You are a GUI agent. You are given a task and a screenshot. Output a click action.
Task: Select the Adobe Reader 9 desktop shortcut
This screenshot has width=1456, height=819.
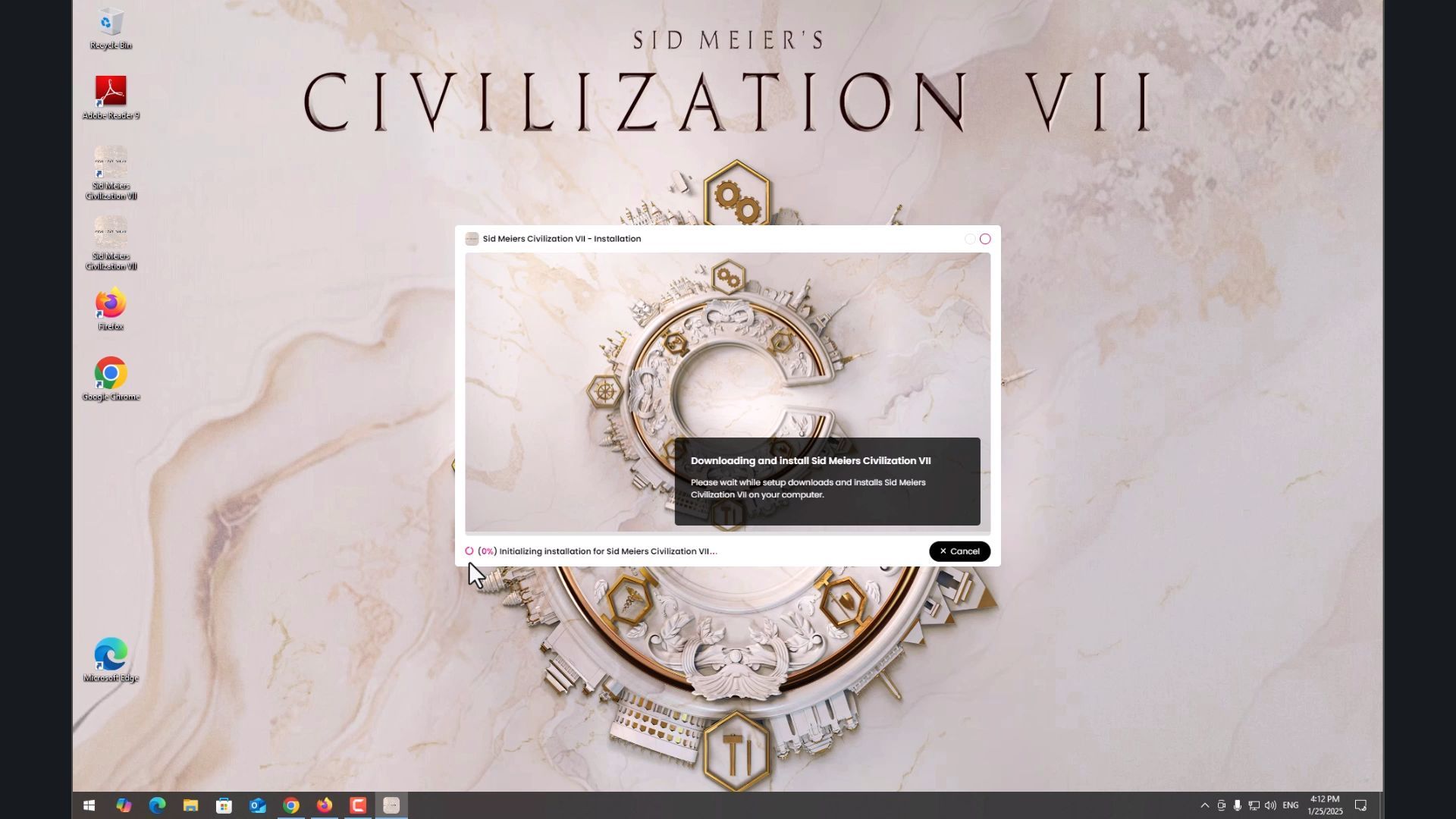click(111, 98)
